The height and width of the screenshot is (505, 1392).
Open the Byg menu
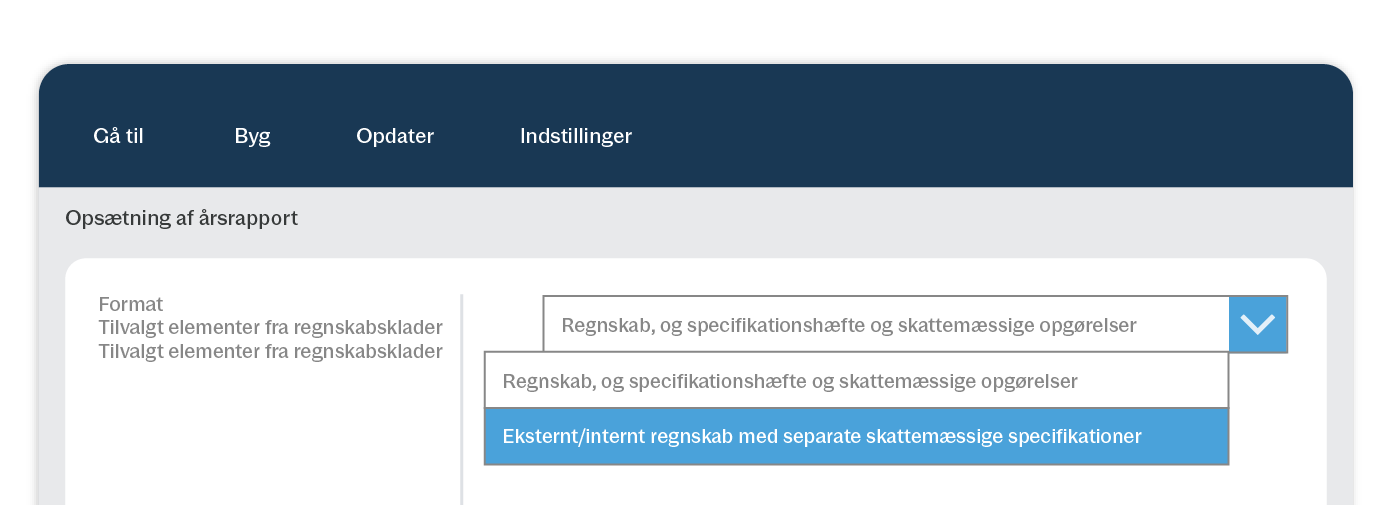[252, 136]
